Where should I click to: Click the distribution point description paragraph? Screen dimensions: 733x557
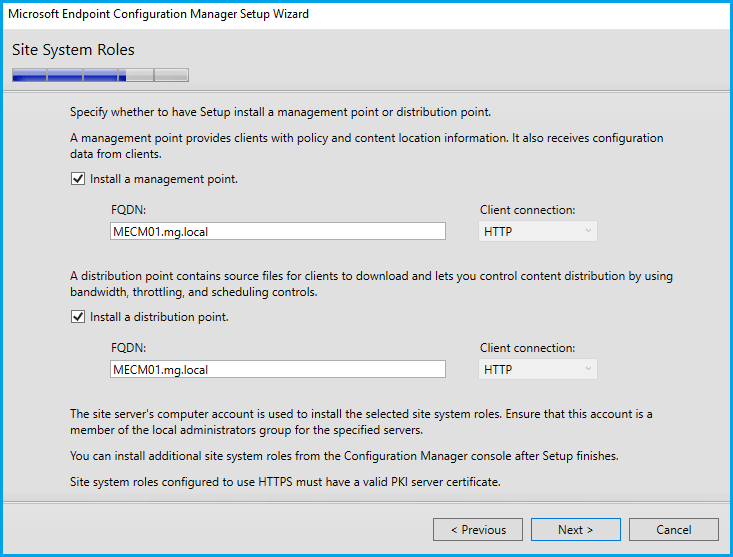(370, 284)
